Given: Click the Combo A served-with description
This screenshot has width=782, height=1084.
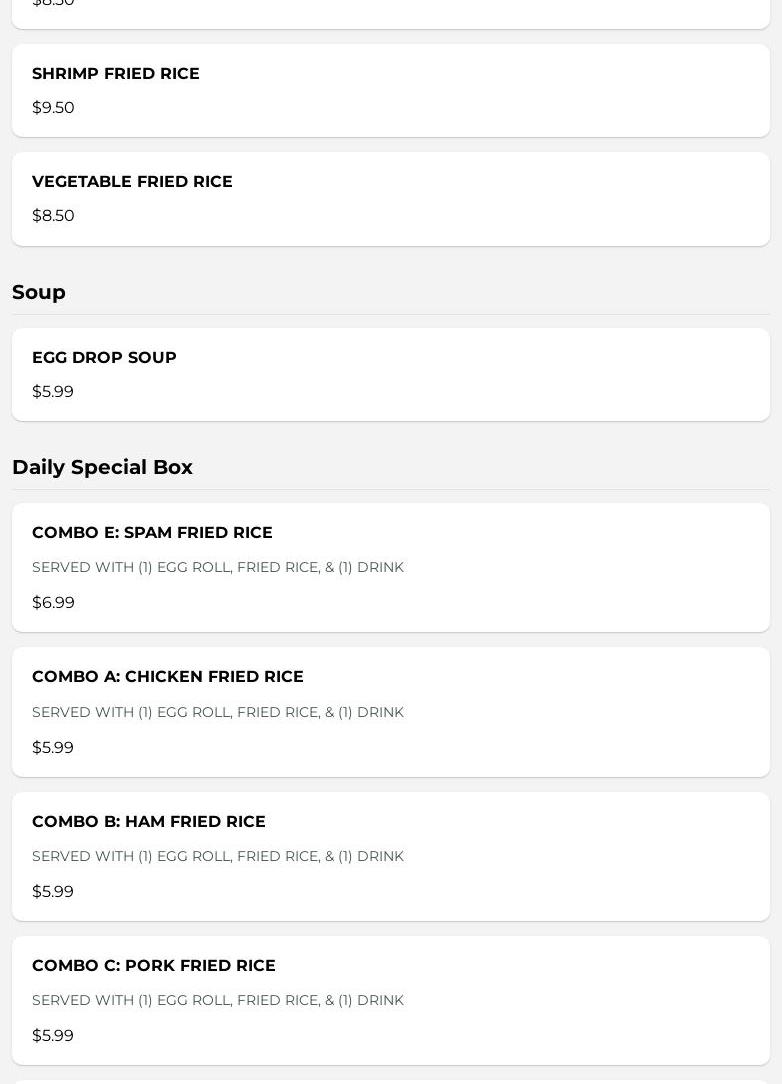Looking at the screenshot, I should click(218, 712).
